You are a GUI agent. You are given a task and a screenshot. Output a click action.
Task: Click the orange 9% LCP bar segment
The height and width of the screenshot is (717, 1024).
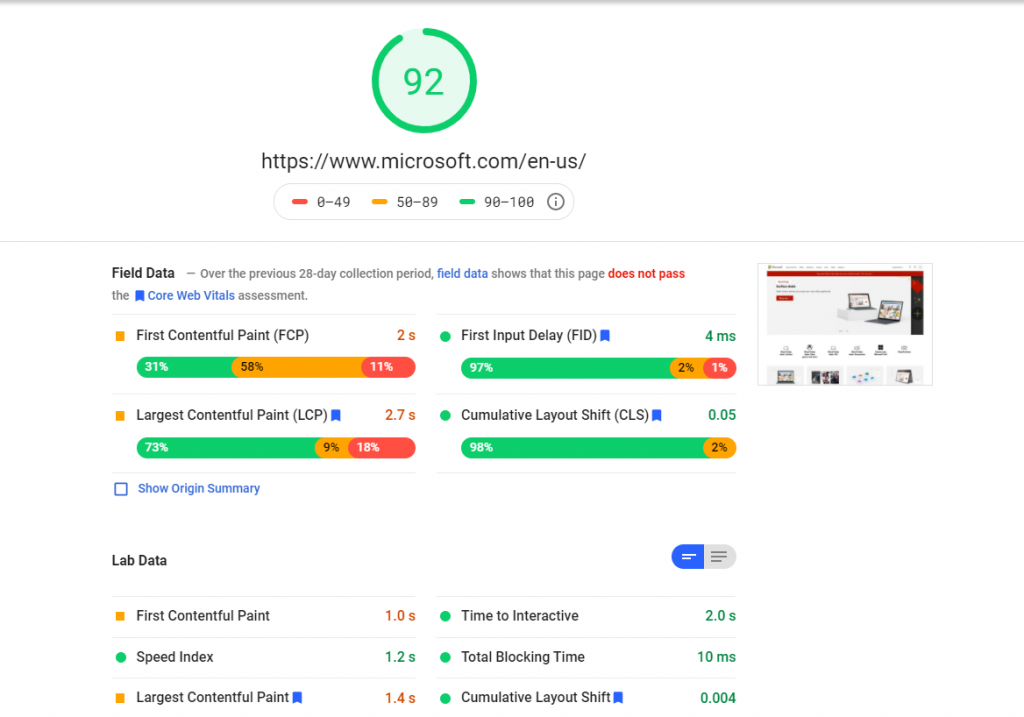coord(333,447)
